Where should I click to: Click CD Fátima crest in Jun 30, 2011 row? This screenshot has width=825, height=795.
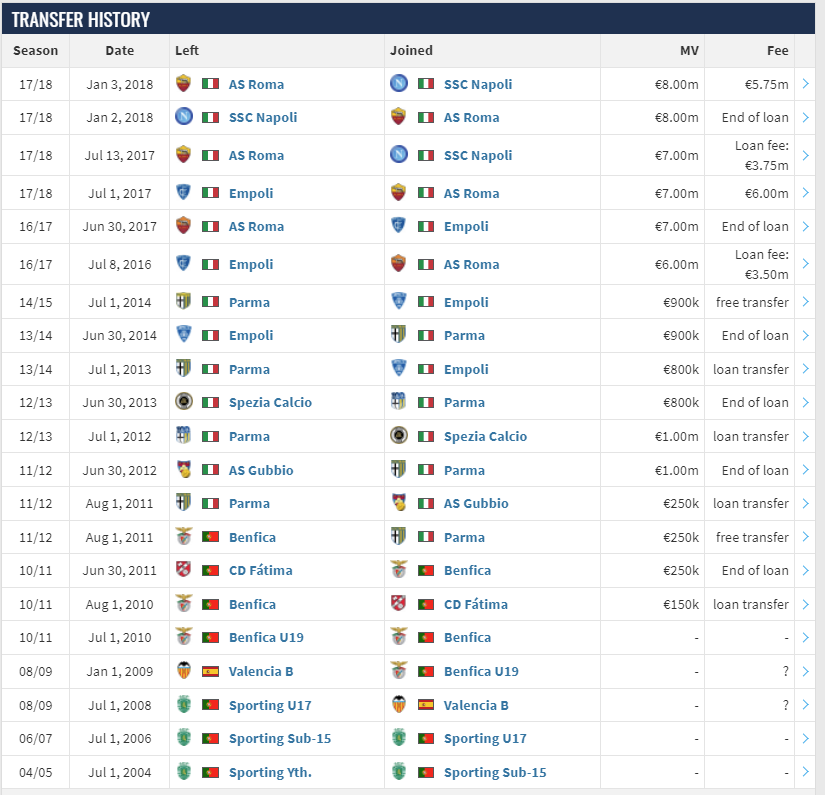point(183,570)
